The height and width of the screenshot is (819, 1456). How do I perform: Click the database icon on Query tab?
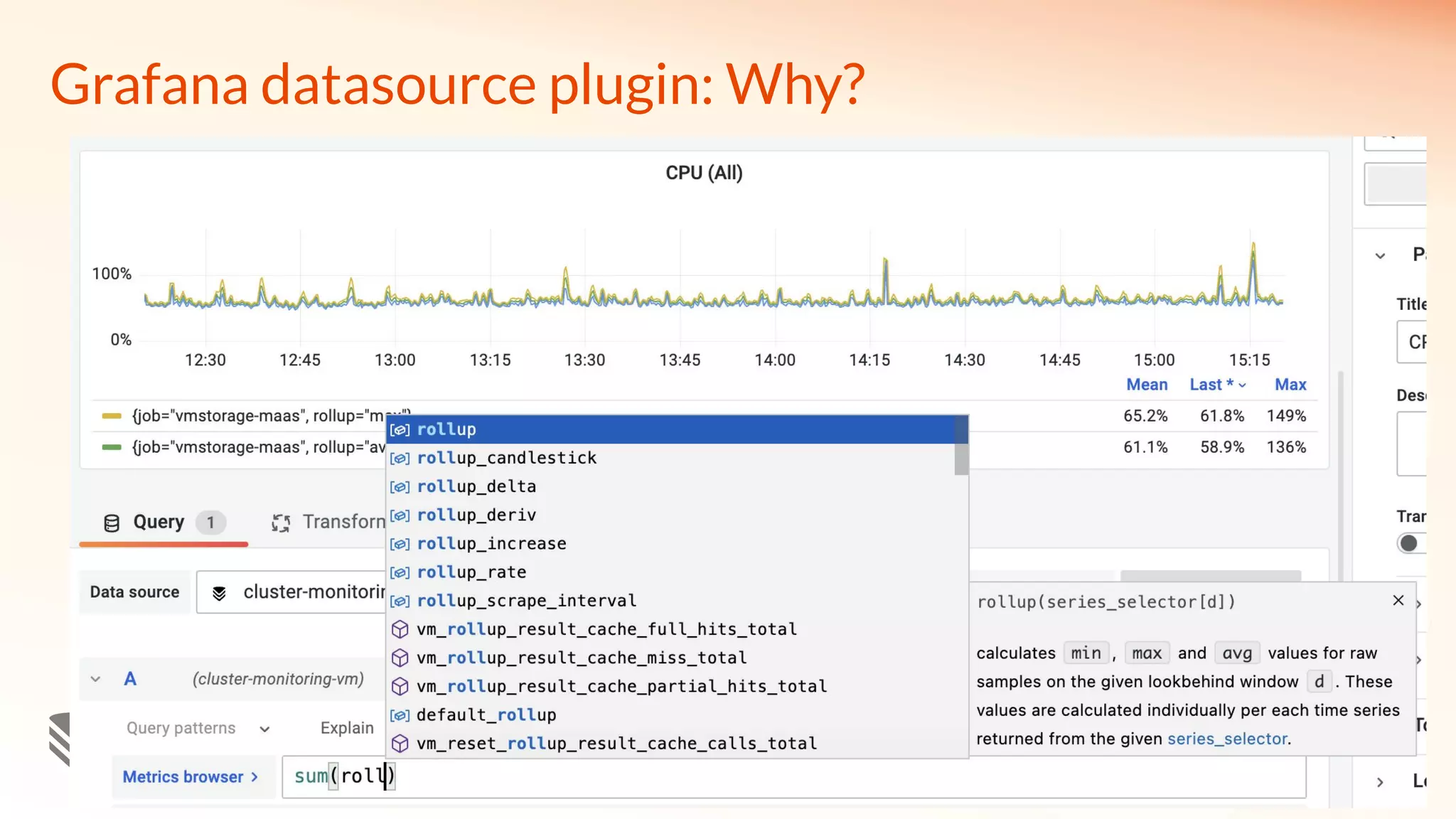coord(112,523)
